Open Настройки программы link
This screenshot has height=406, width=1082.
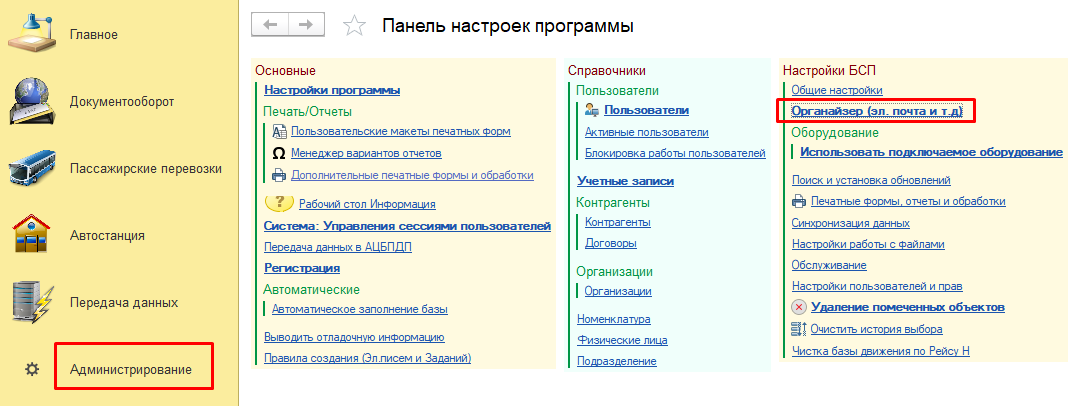332,90
